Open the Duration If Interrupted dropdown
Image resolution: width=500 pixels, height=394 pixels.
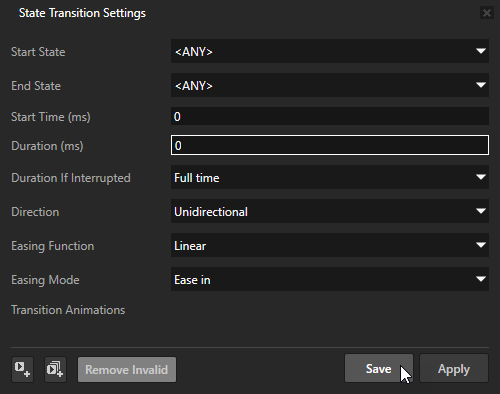click(330, 177)
